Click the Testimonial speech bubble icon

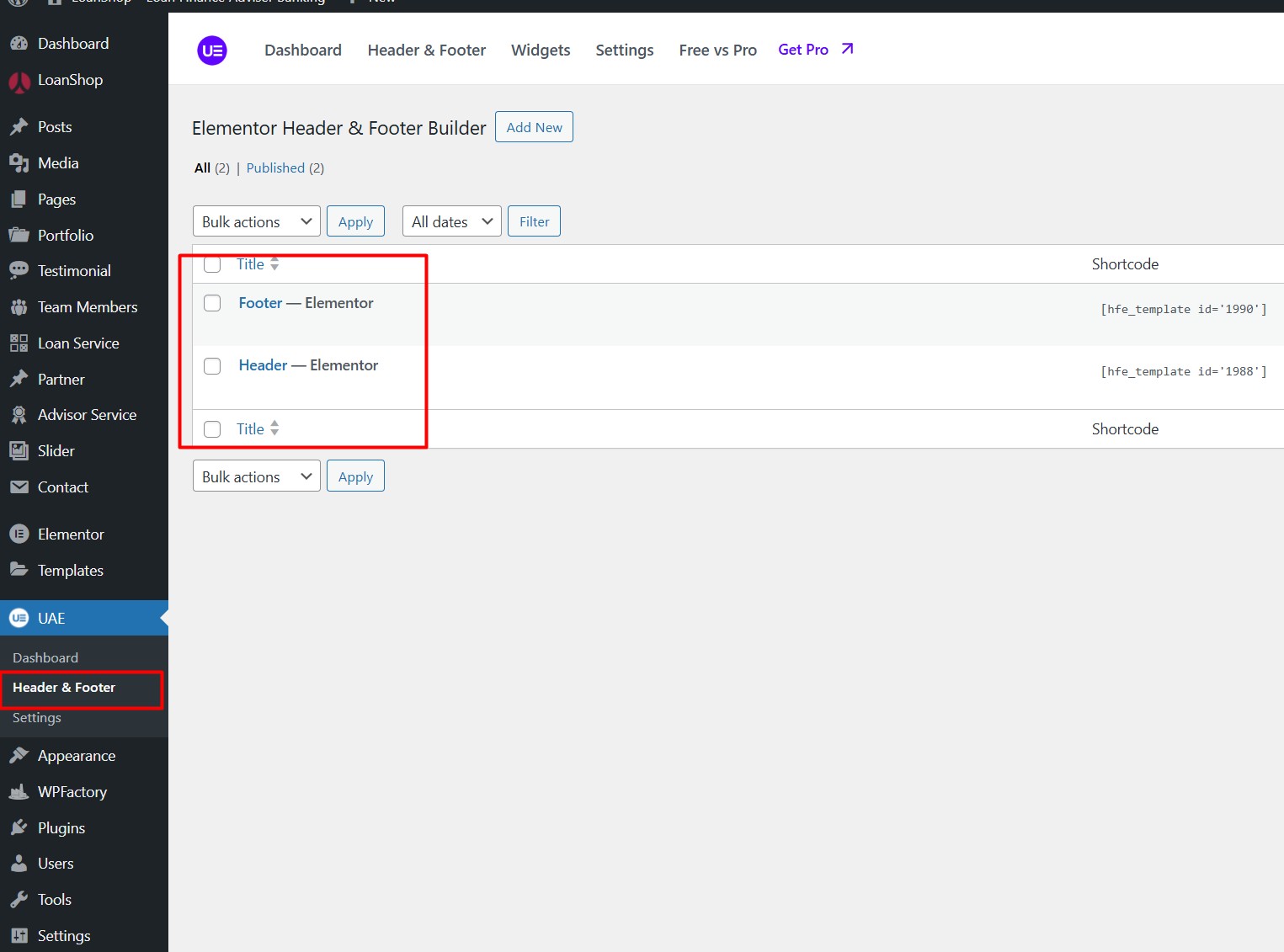(x=19, y=271)
